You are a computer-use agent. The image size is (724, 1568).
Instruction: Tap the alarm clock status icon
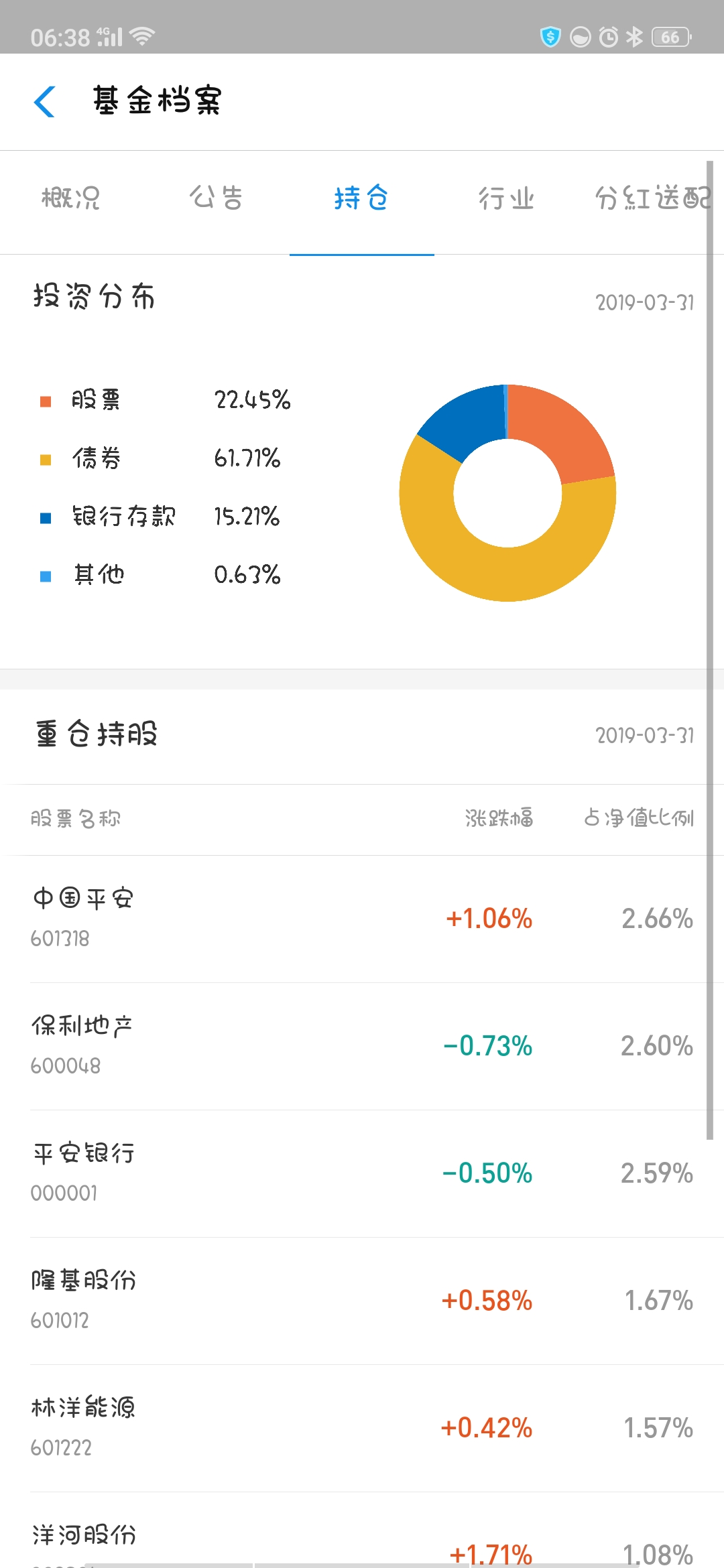pos(608,37)
